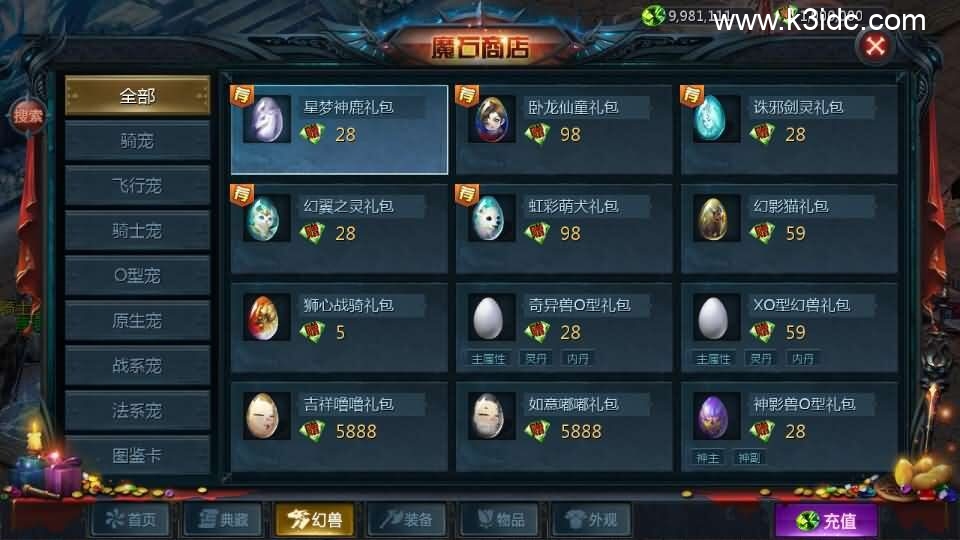
Task: Open the 幻影猫礼包 golden egg icon
Action: pos(714,219)
